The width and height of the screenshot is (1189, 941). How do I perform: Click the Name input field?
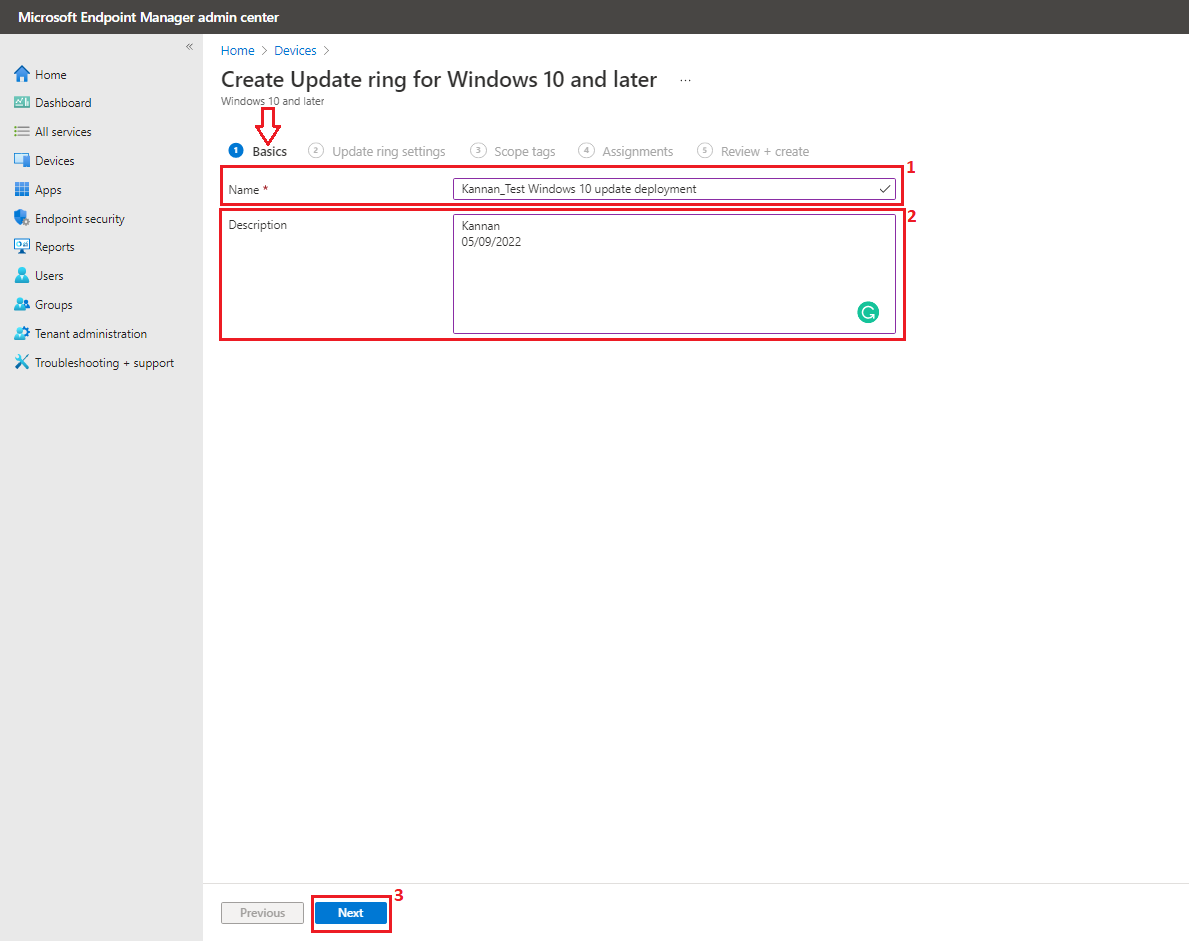pyautogui.click(x=665, y=189)
